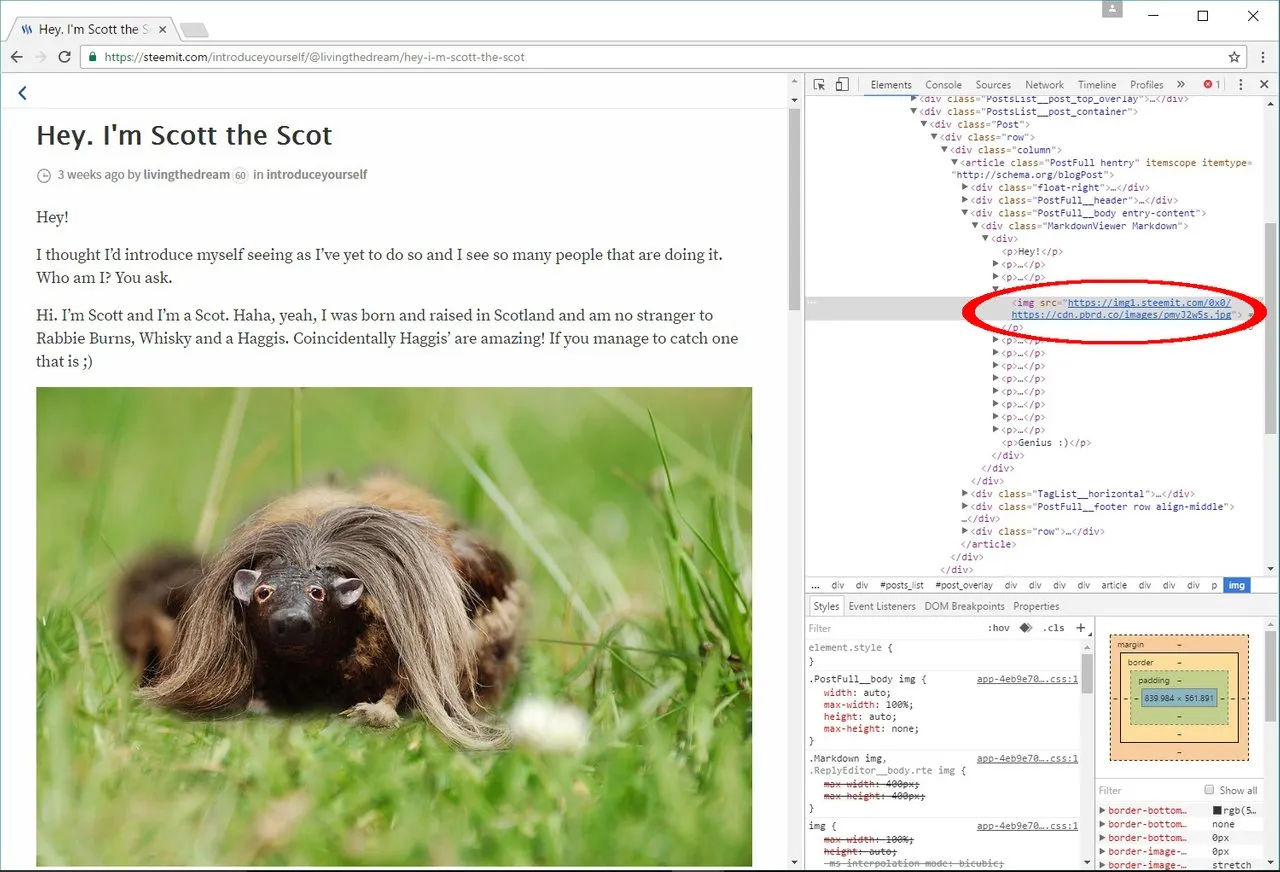Viewport: 1280px width, 872px height.
Task: Open the Timeline tab
Action: pyautogui.click(x=1097, y=85)
